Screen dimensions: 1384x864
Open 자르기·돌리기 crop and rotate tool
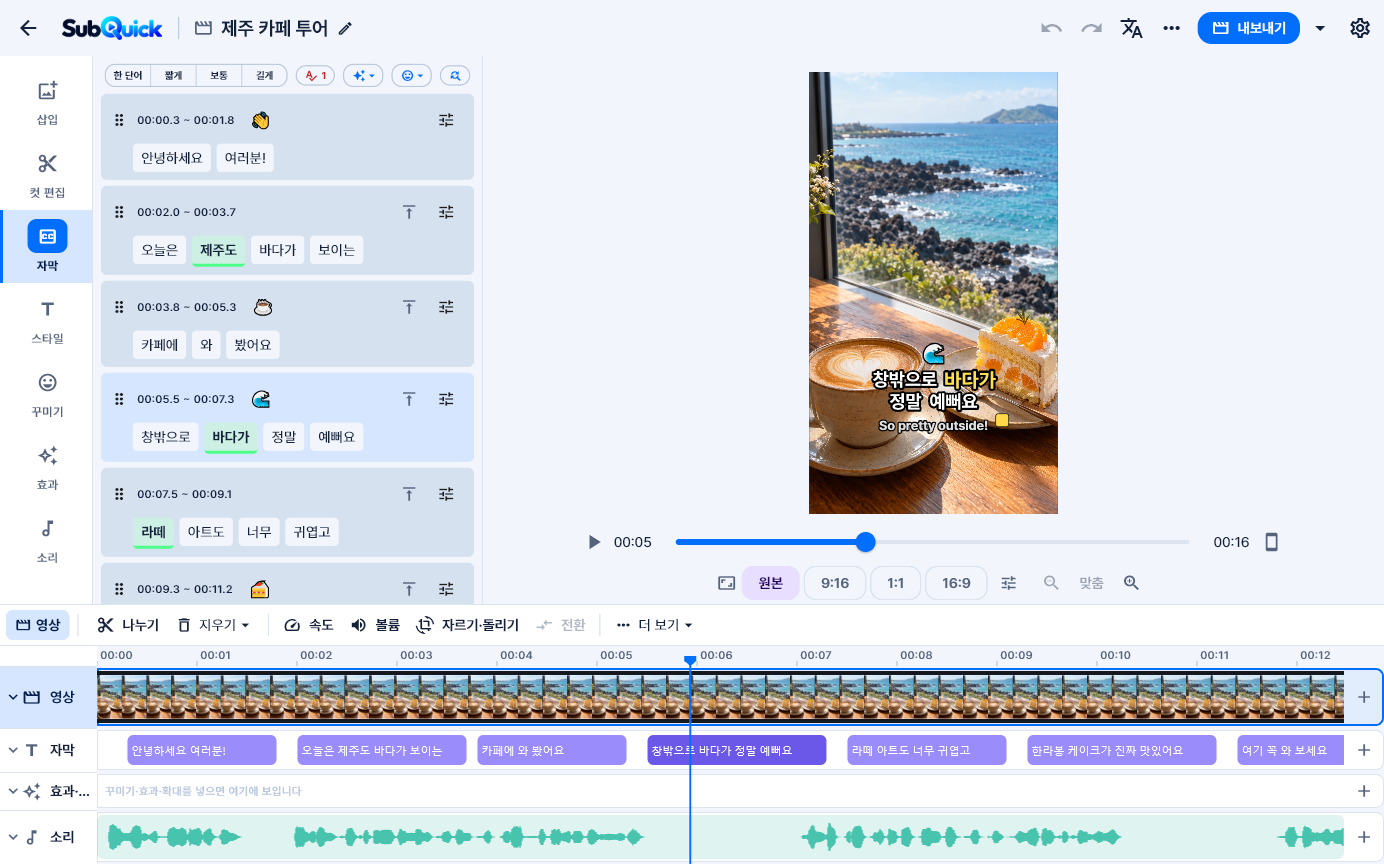pyautogui.click(x=468, y=625)
